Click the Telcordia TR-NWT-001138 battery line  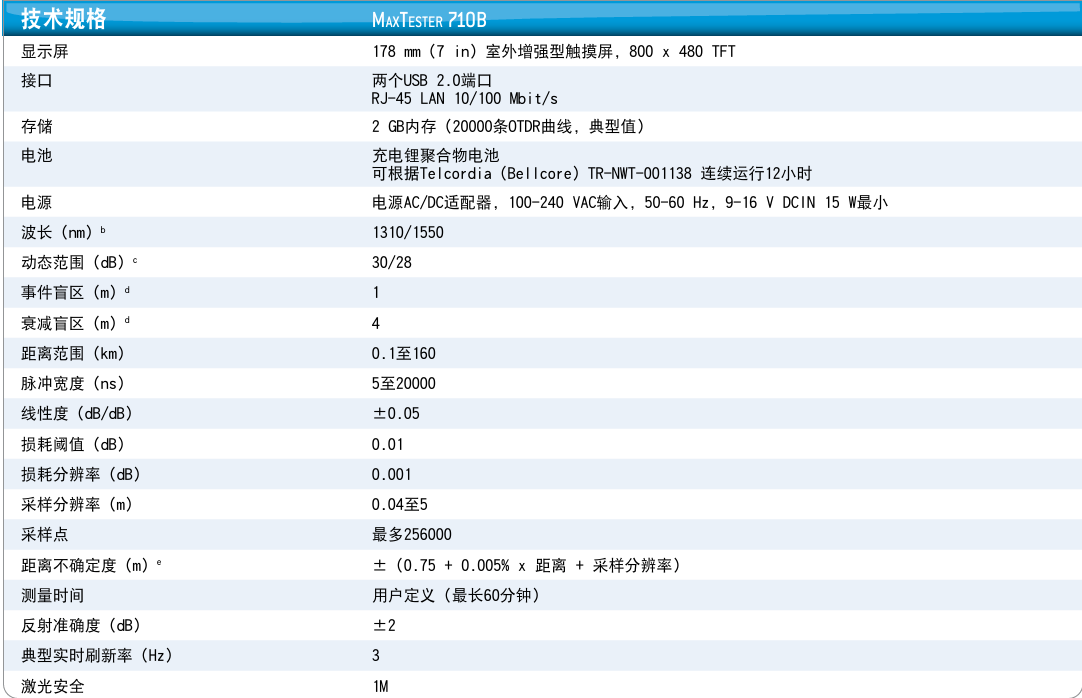[591, 173]
